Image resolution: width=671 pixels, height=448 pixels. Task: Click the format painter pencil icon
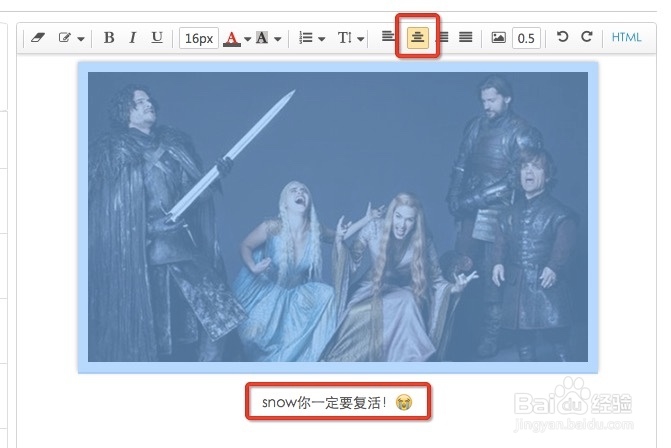pyautogui.click(x=65, y=38)
